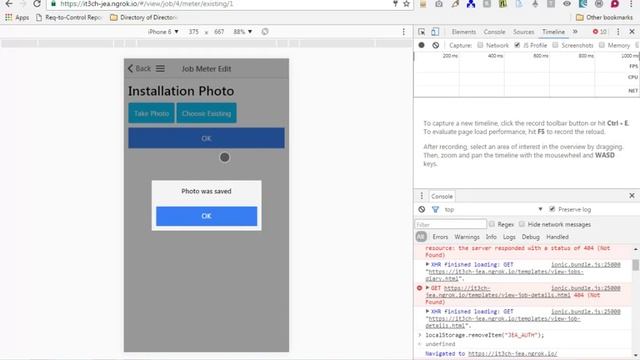The image size is (640, 360).
Task: Open the Other bookmarks folder
Action: coord(604,18)
